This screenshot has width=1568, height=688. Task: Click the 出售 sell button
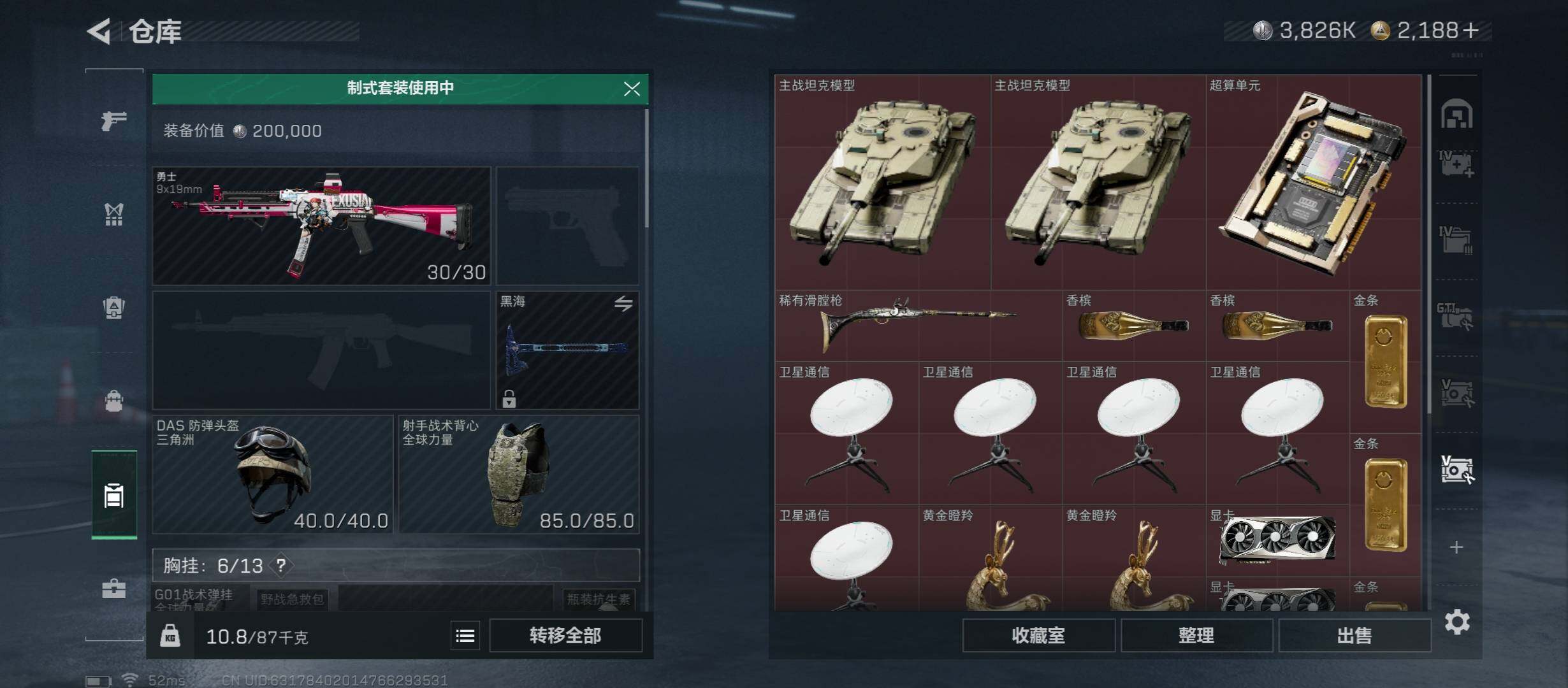click(1354, 636)
